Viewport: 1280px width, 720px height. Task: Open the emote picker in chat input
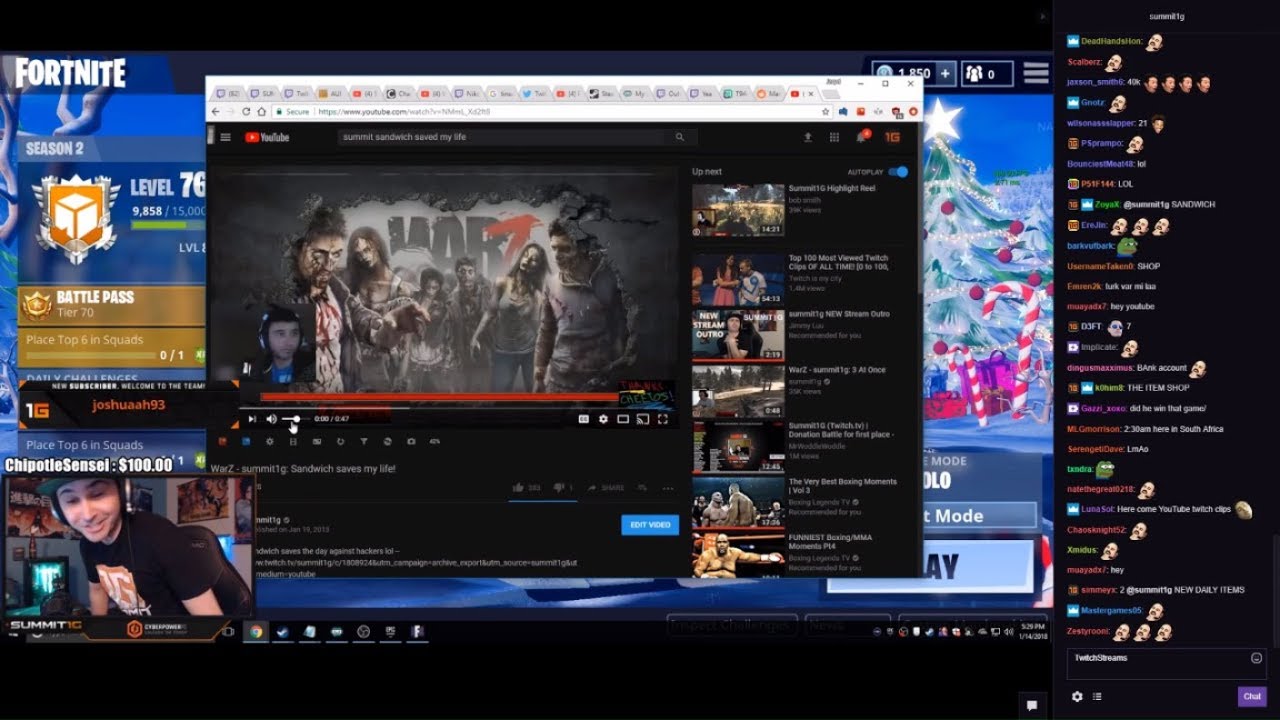1256,658
